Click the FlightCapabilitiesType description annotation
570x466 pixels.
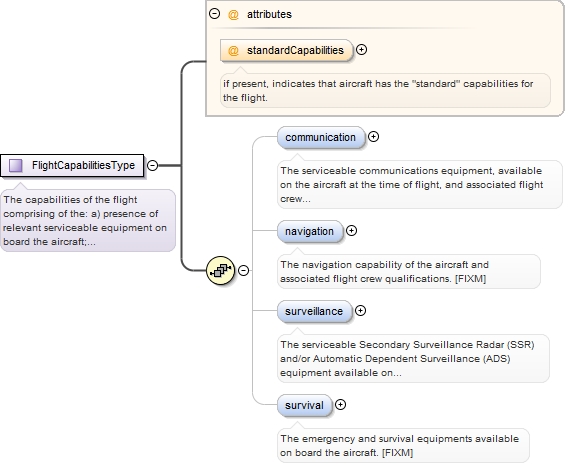88,220
